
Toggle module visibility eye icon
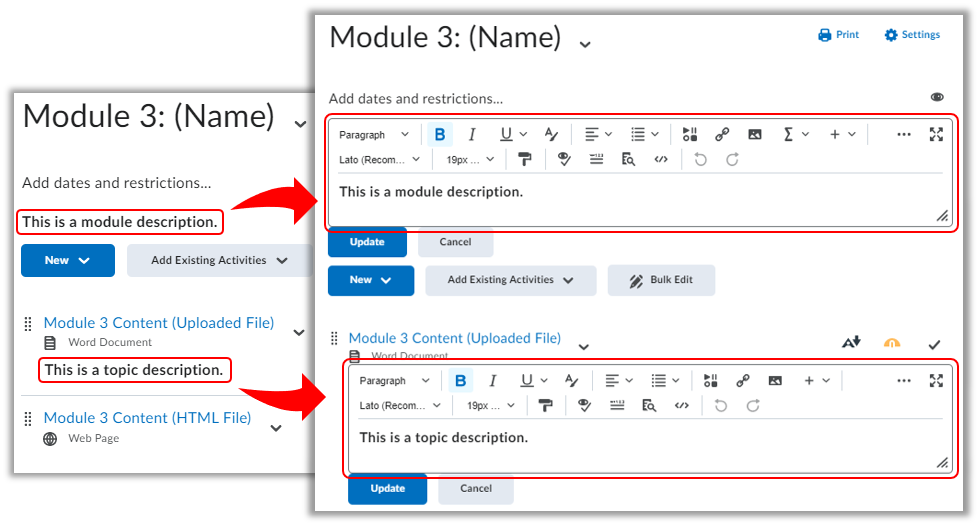[x=937, y=98]
